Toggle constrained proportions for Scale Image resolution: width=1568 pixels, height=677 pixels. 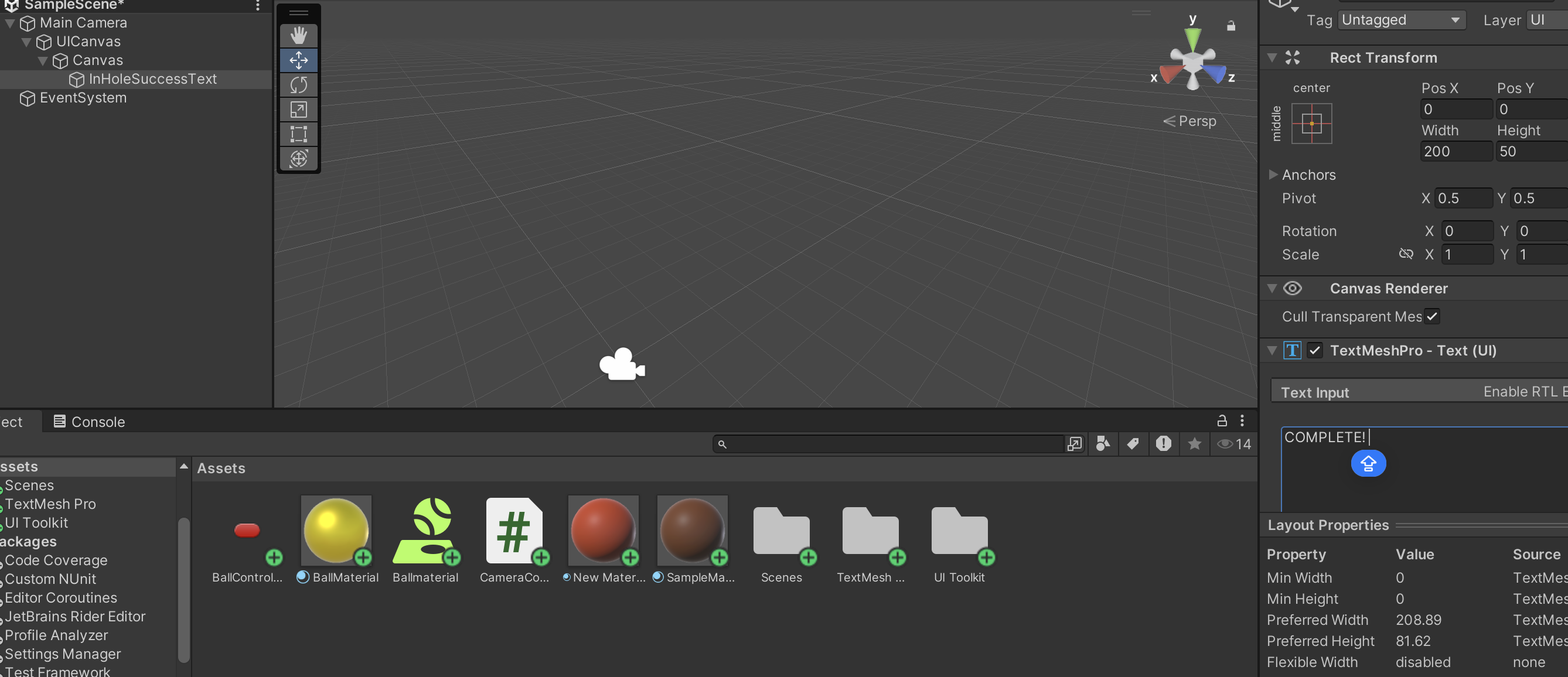pyautogui.click(x=1406, y=254)
